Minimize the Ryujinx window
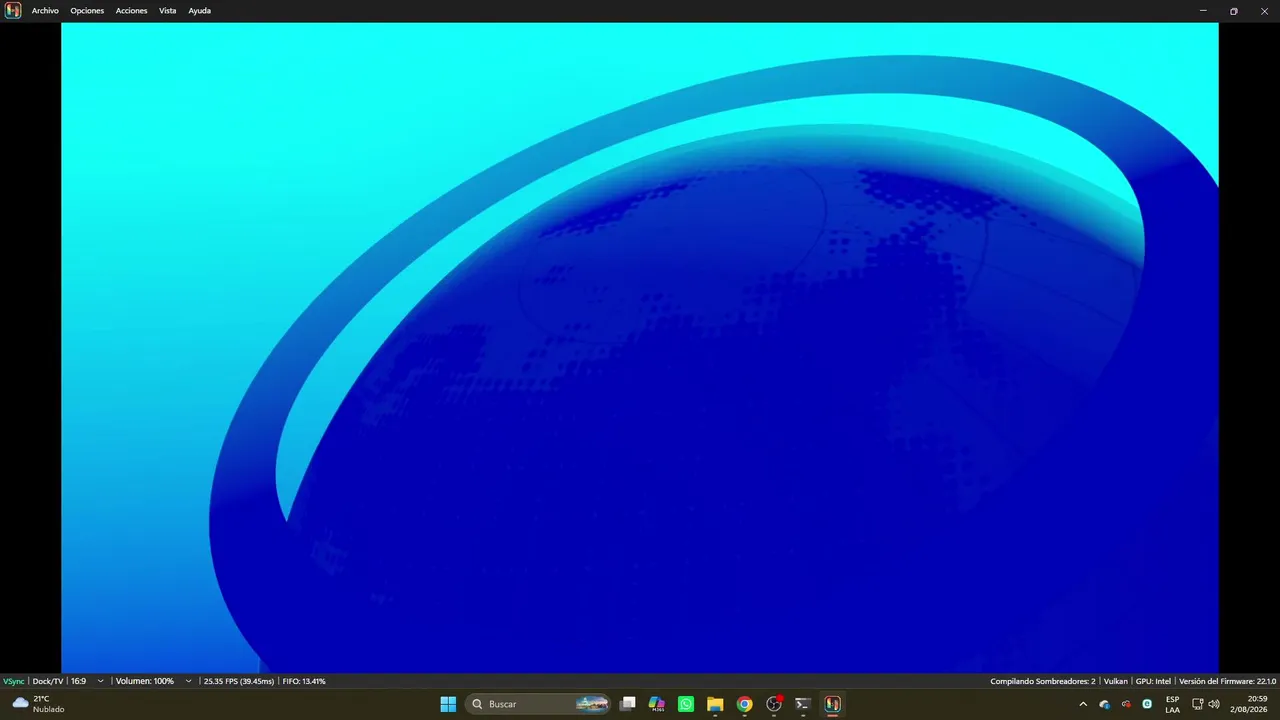The height and width of the screenshot is (720, 1280). [1203, 11]
